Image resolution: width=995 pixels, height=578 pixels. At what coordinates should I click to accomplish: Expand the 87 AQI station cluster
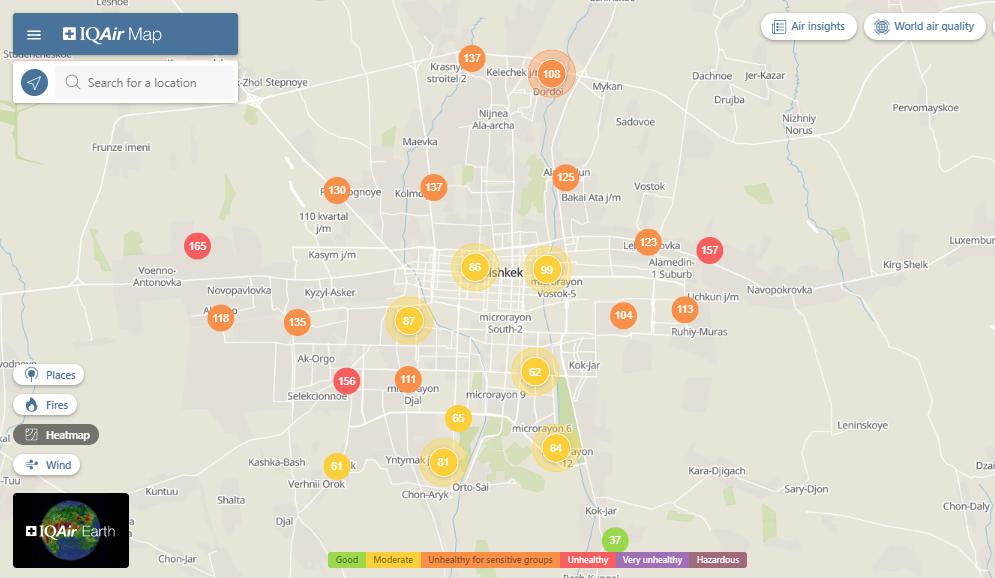[408, 321]
